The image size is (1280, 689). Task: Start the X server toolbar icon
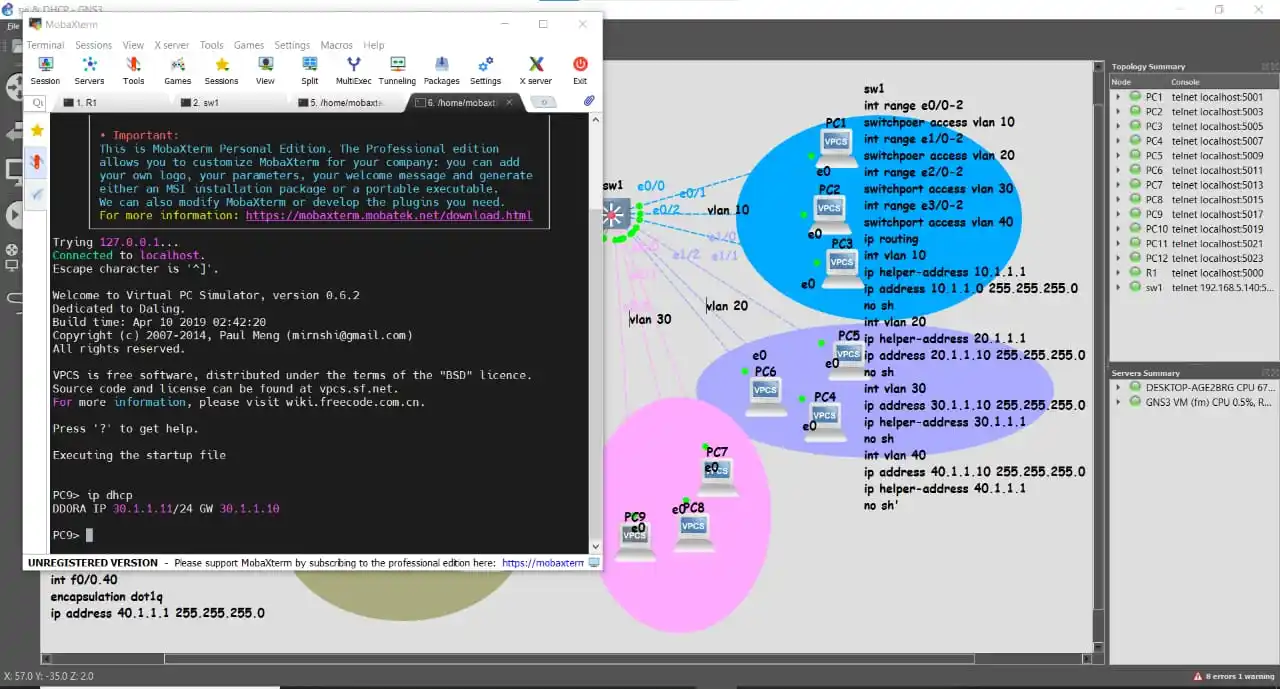(536, 70)
